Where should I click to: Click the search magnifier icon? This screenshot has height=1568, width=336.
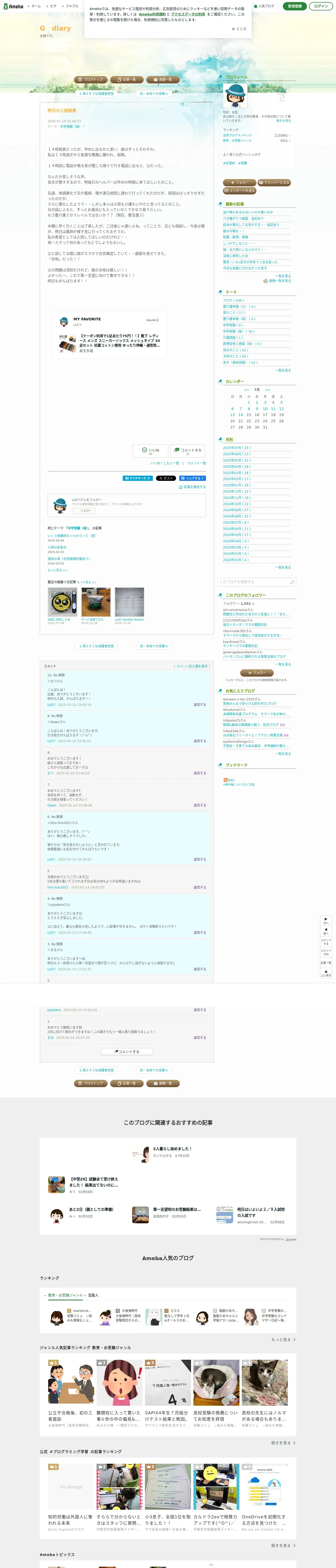(x=292, y=582)
